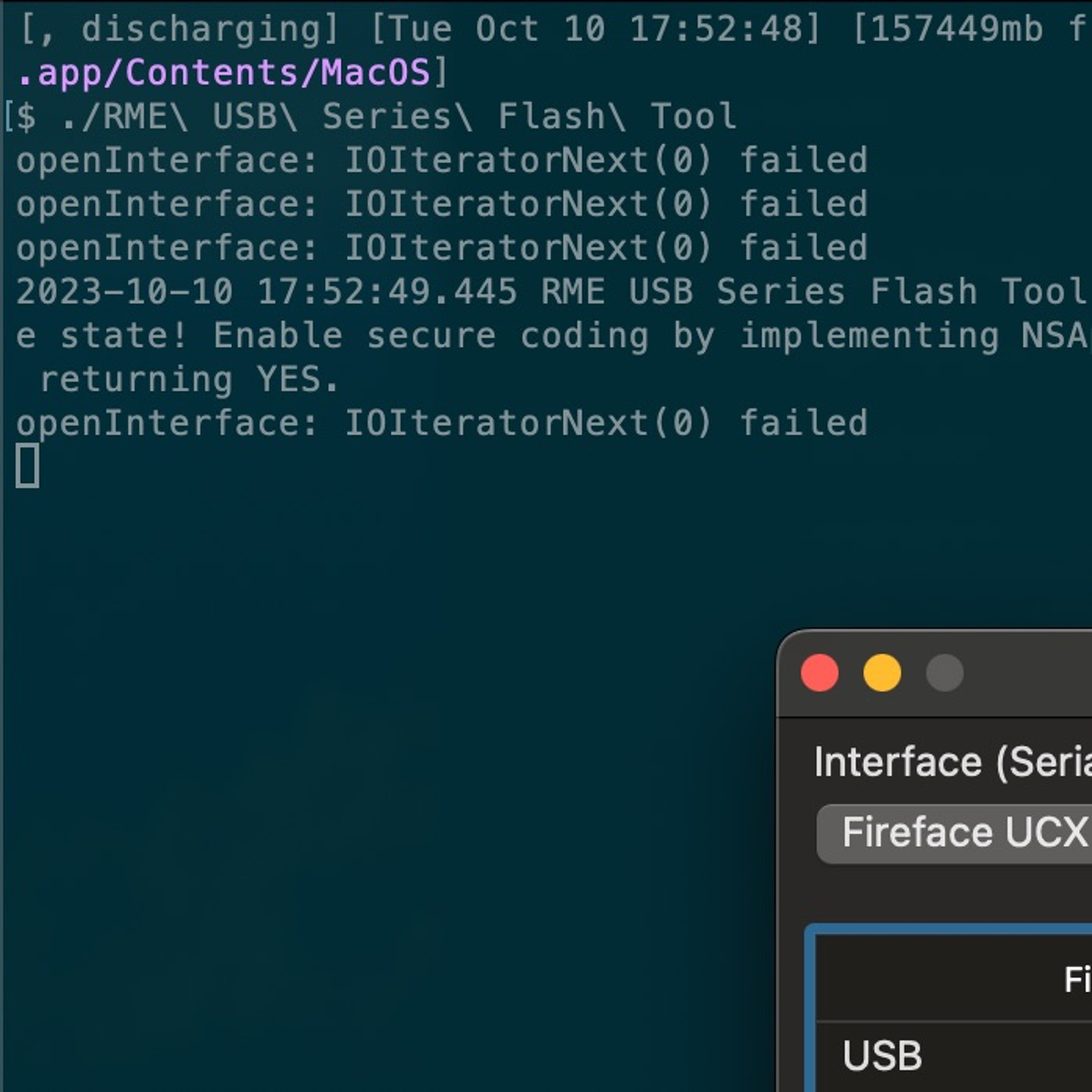Click the discharging battery status segment
Viewport: 1092px width, 1092px height.
(x=179, y=29)
